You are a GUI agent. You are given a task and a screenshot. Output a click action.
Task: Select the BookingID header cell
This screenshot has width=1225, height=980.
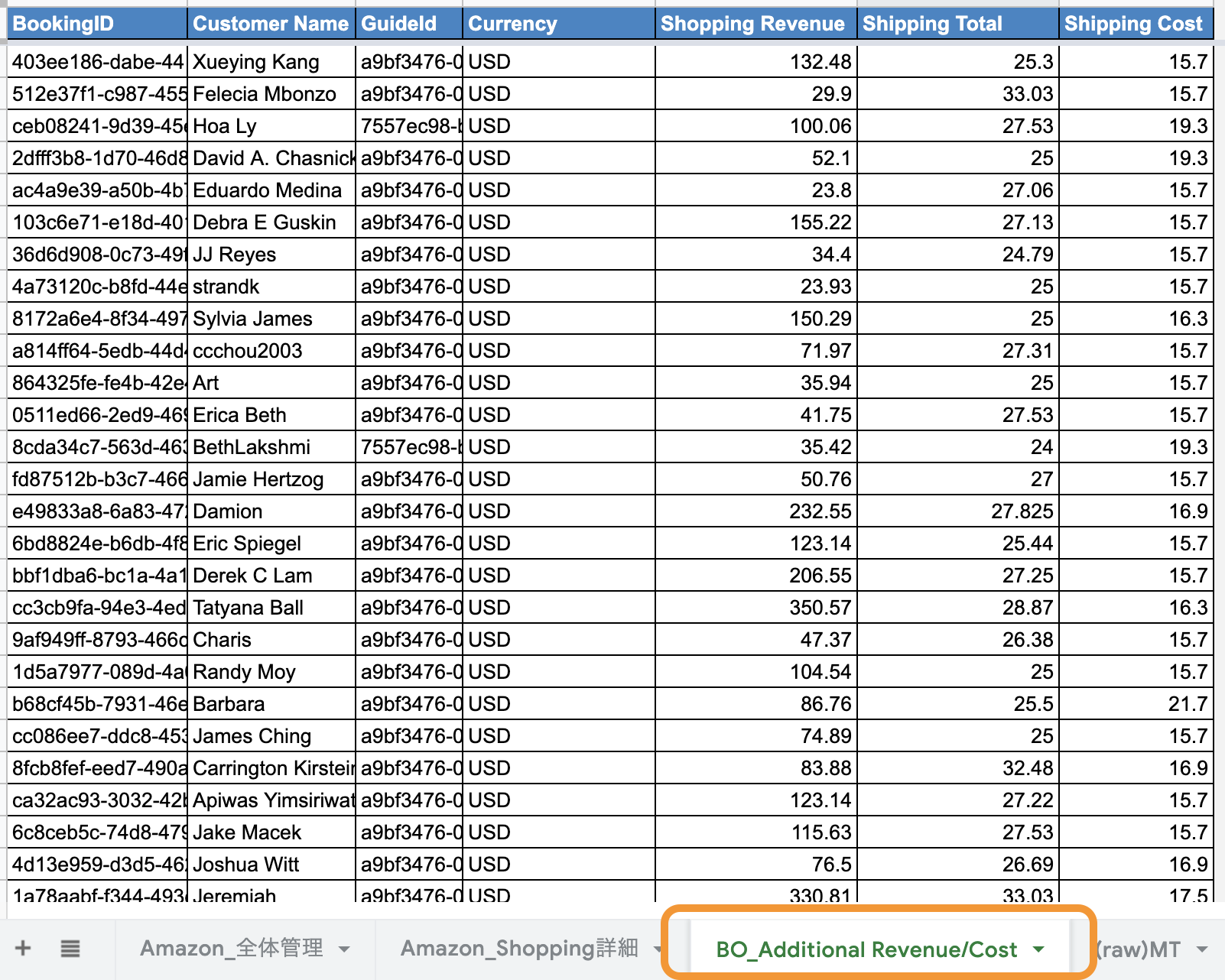[x=97, y=24]
